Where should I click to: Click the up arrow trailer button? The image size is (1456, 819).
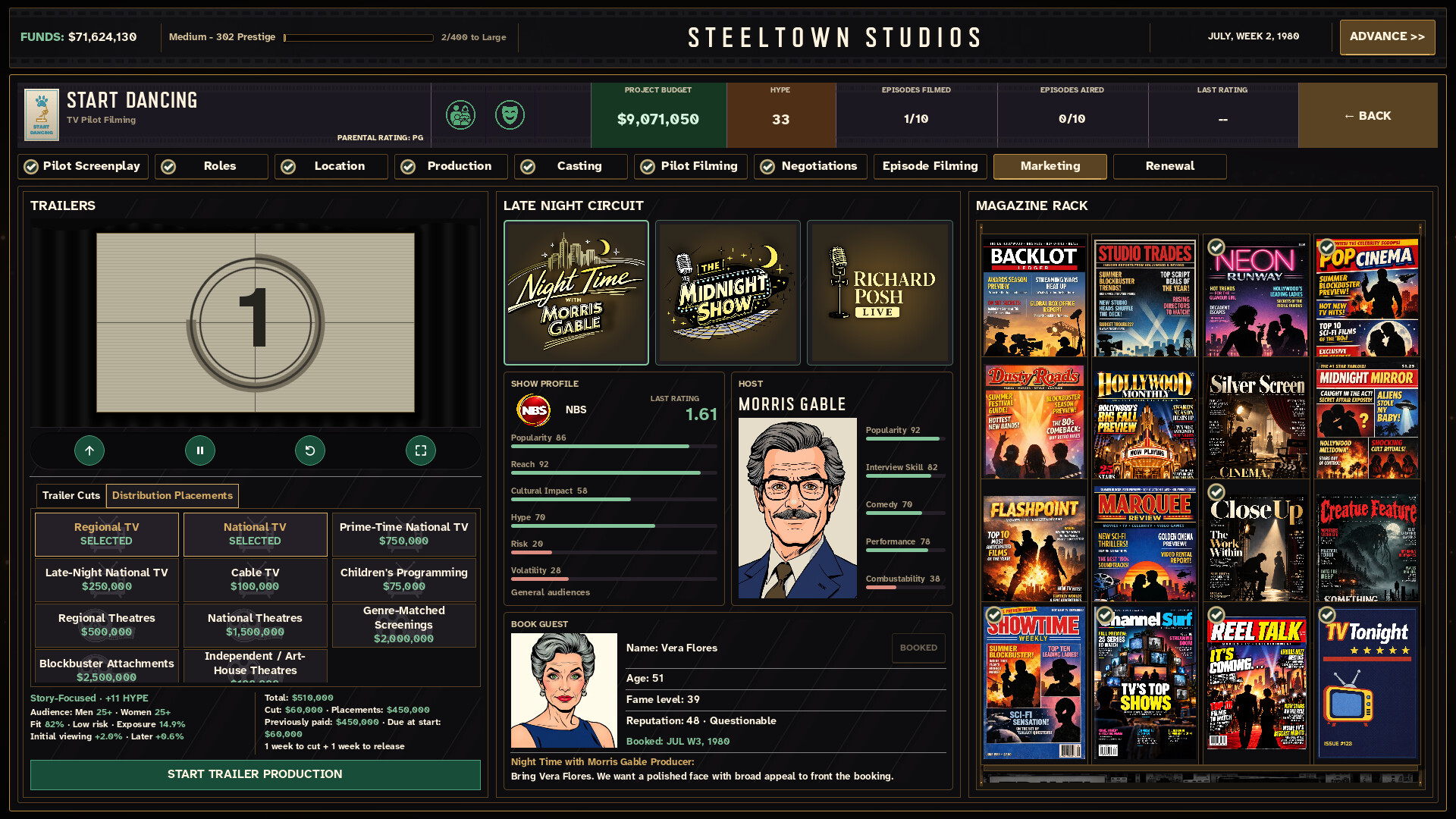pos(89,450)
